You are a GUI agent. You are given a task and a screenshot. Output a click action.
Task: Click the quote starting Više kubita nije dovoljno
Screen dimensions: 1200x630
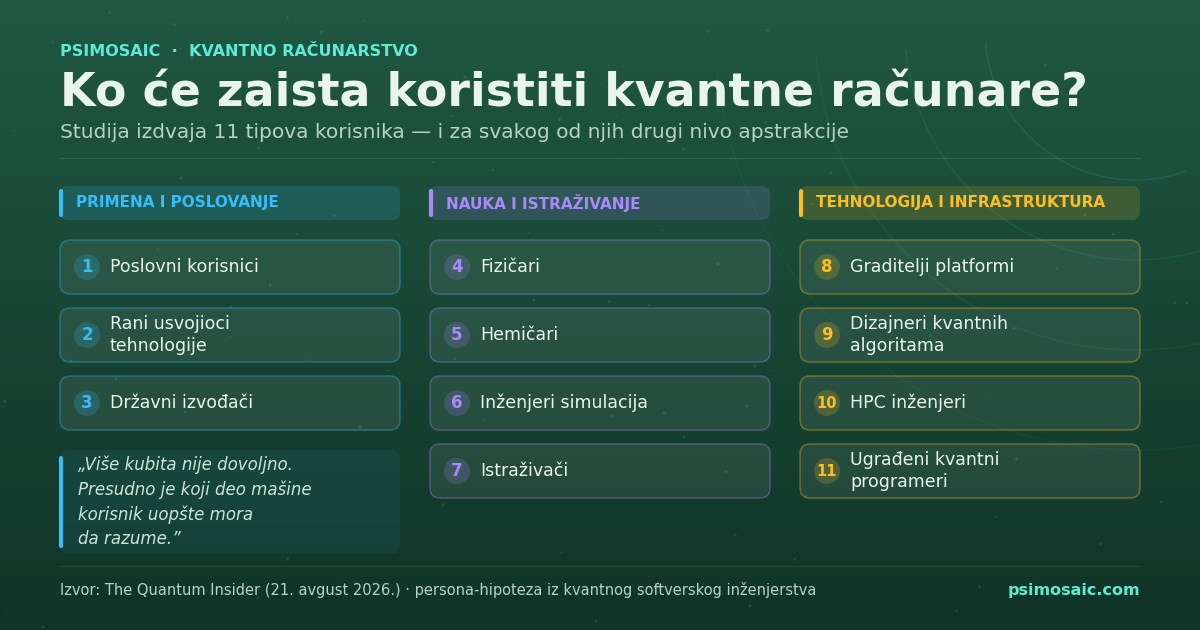(x=195, y=502)
